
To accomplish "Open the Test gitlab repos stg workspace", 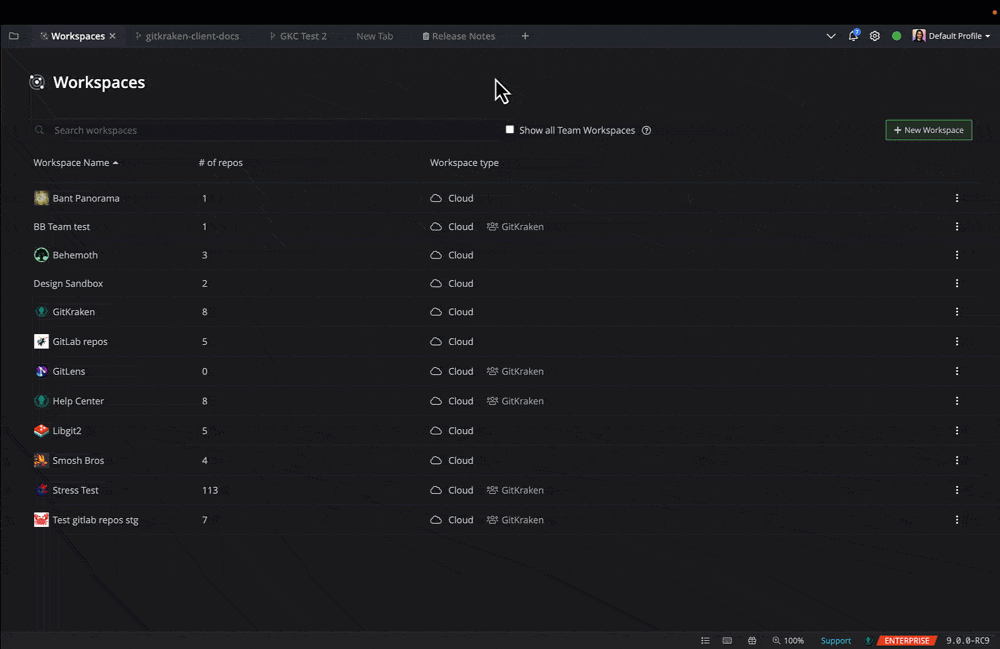I will pos(95,520).
